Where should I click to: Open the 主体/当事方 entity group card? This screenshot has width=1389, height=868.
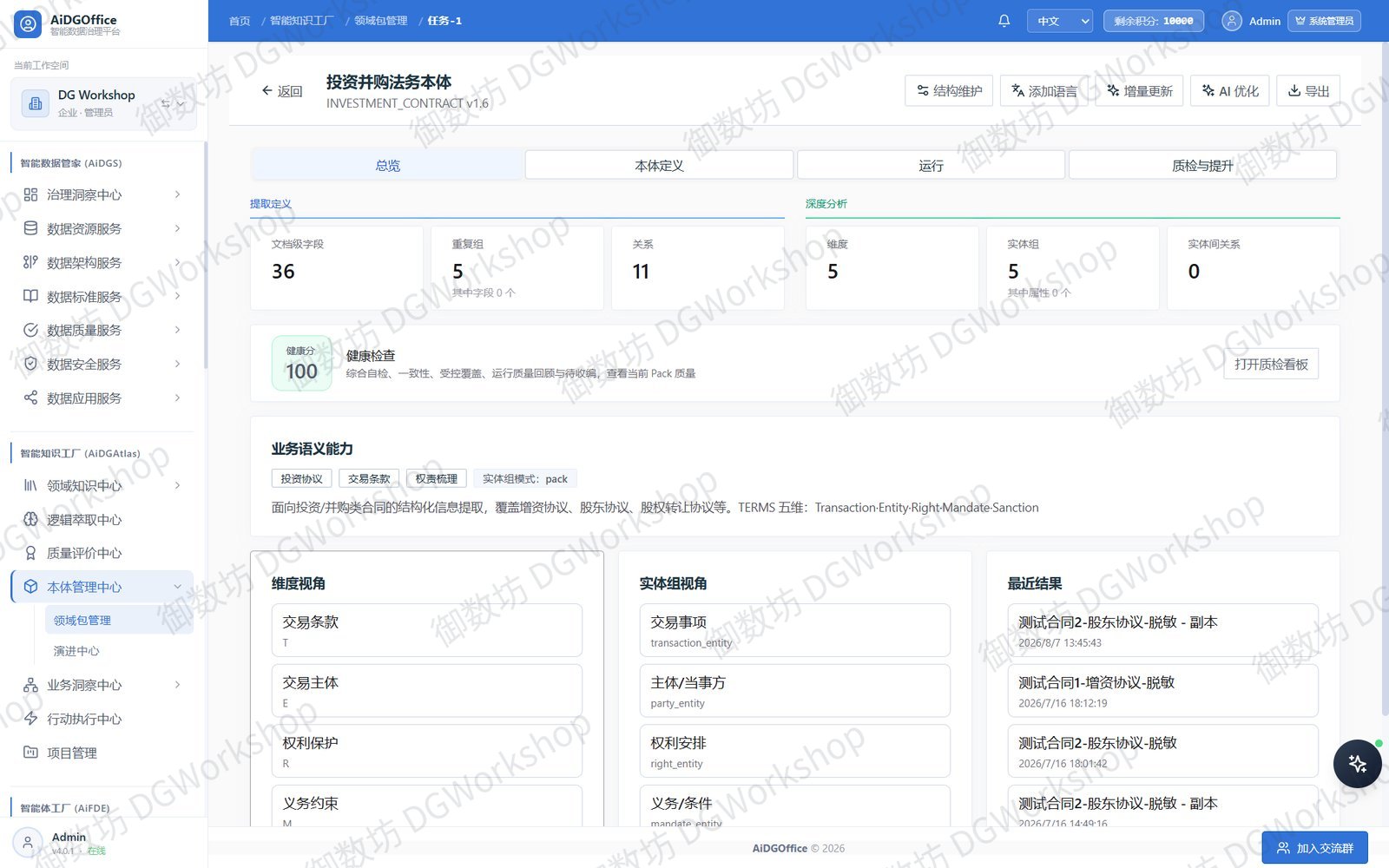tap(794, 691)
